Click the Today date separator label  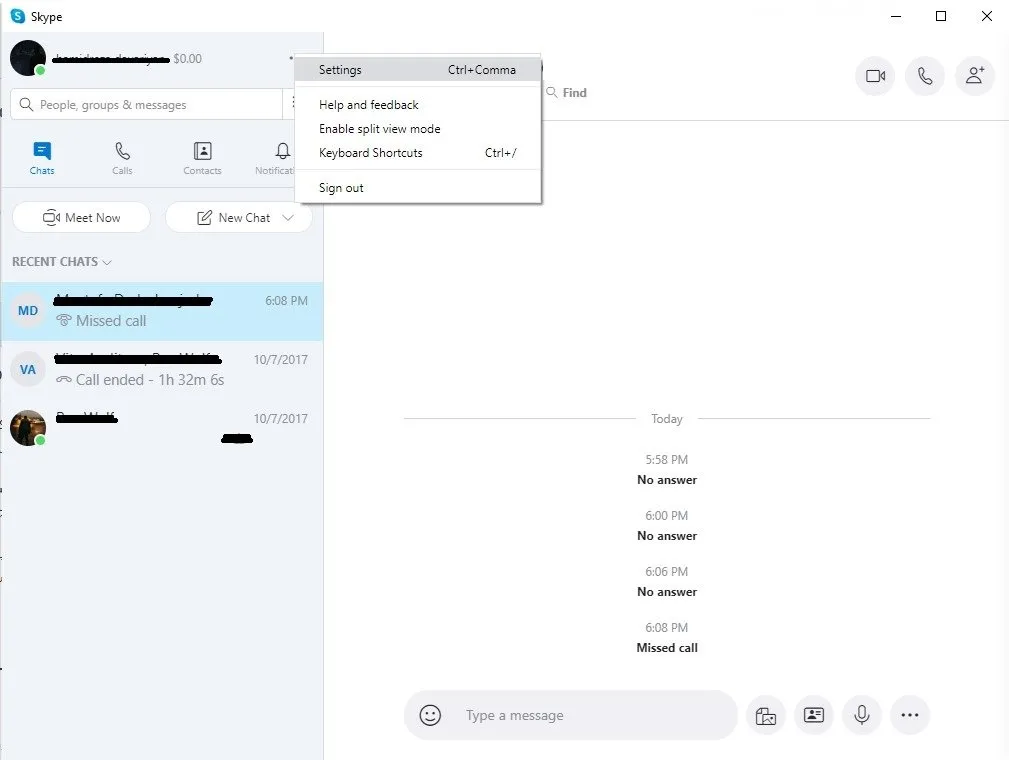pos(667,419)
